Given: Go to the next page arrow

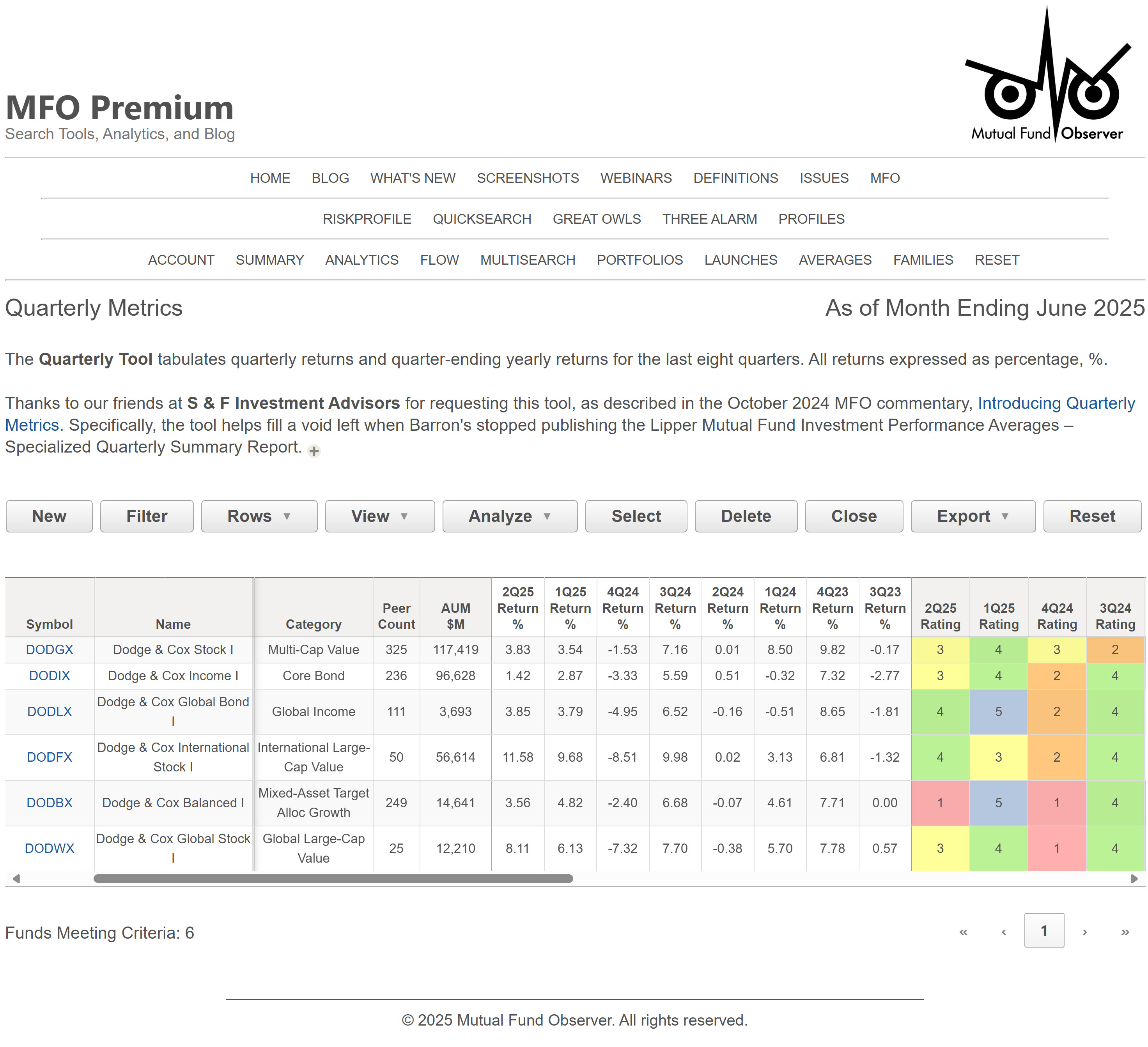Looking at the screenshot, I should click(x=1085, y=932).
